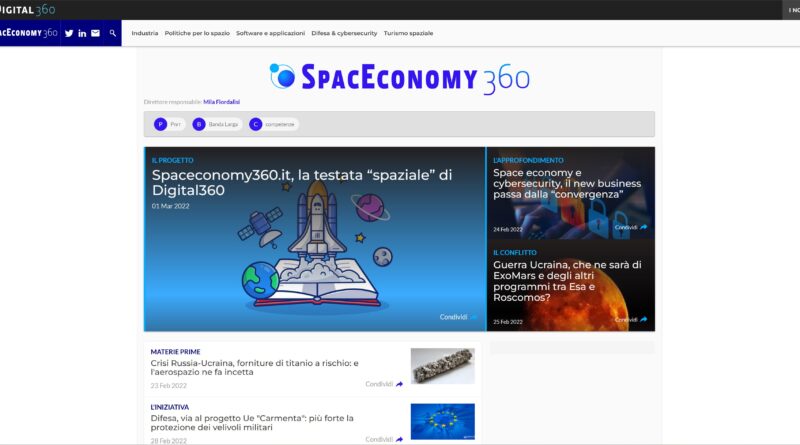
Task: Go to Politiche per lo spazio section
Action: tap(197, 33)
